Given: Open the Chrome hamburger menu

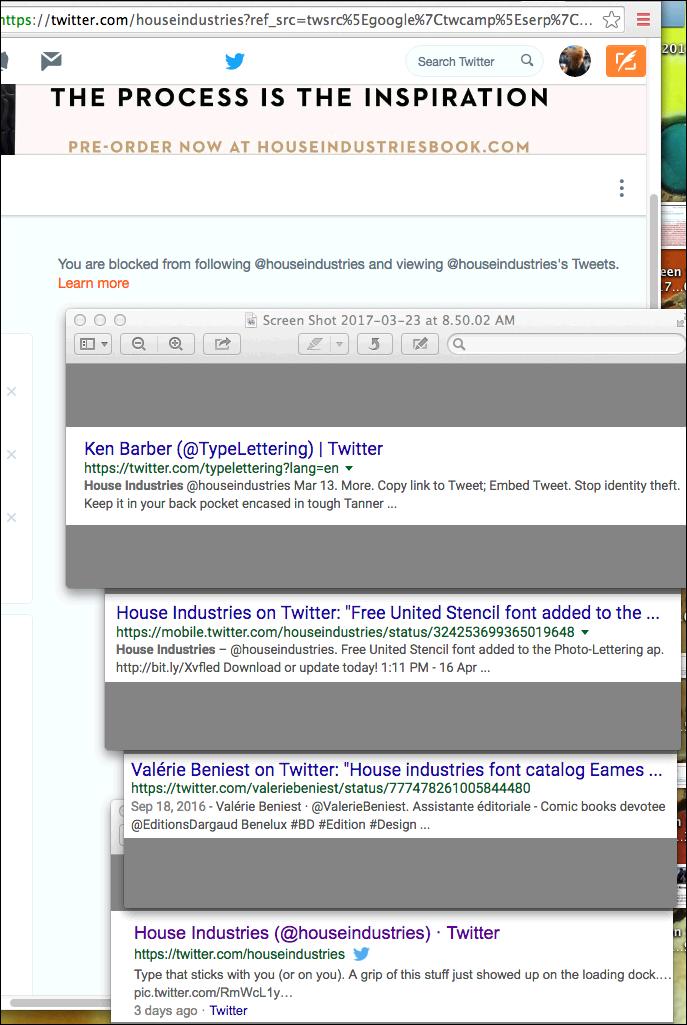Looking at the screenshot, I should 643,20.
